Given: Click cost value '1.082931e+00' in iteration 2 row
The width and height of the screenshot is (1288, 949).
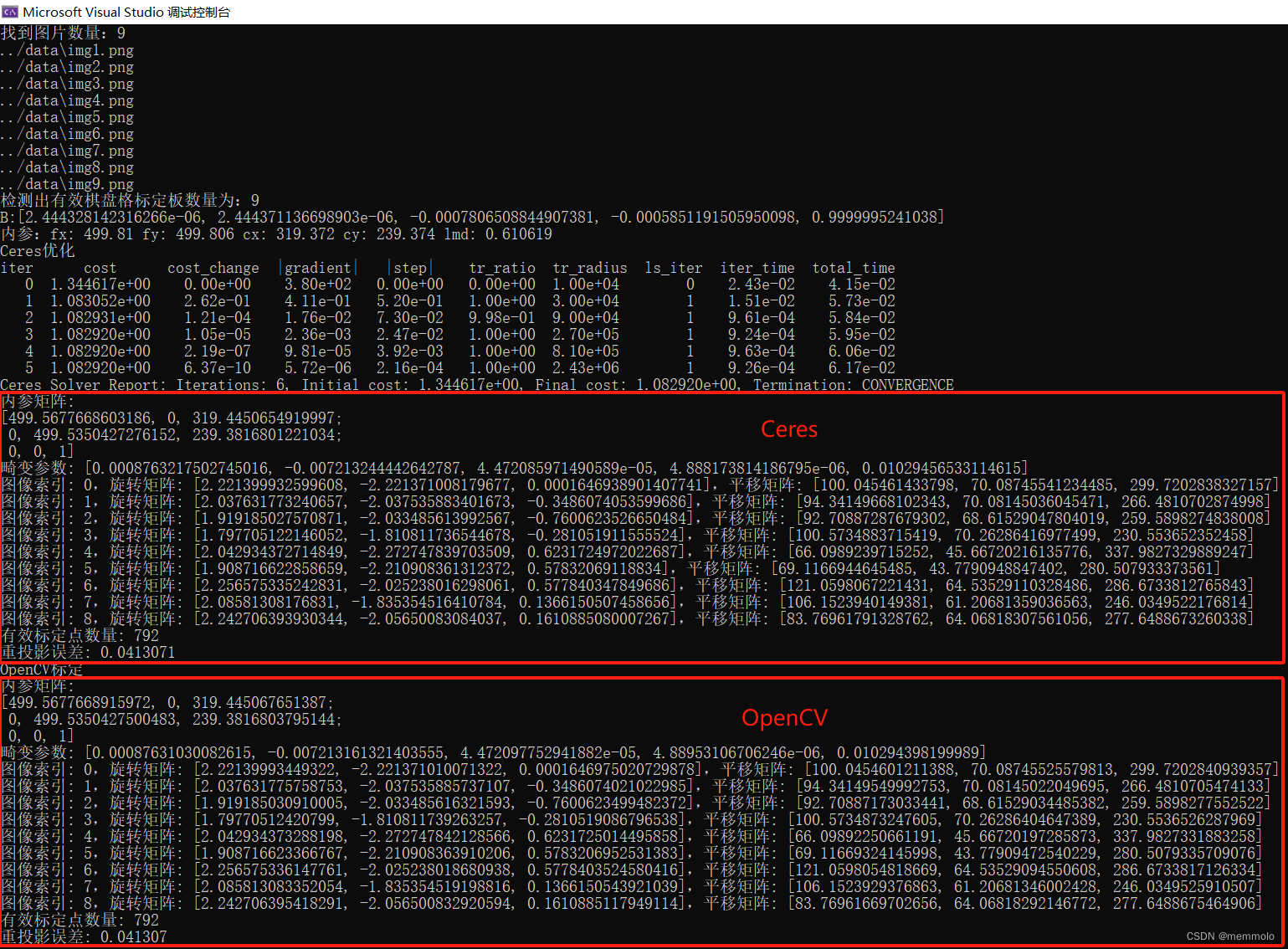Looking at the screenshot, I should [x=100, y=317].
